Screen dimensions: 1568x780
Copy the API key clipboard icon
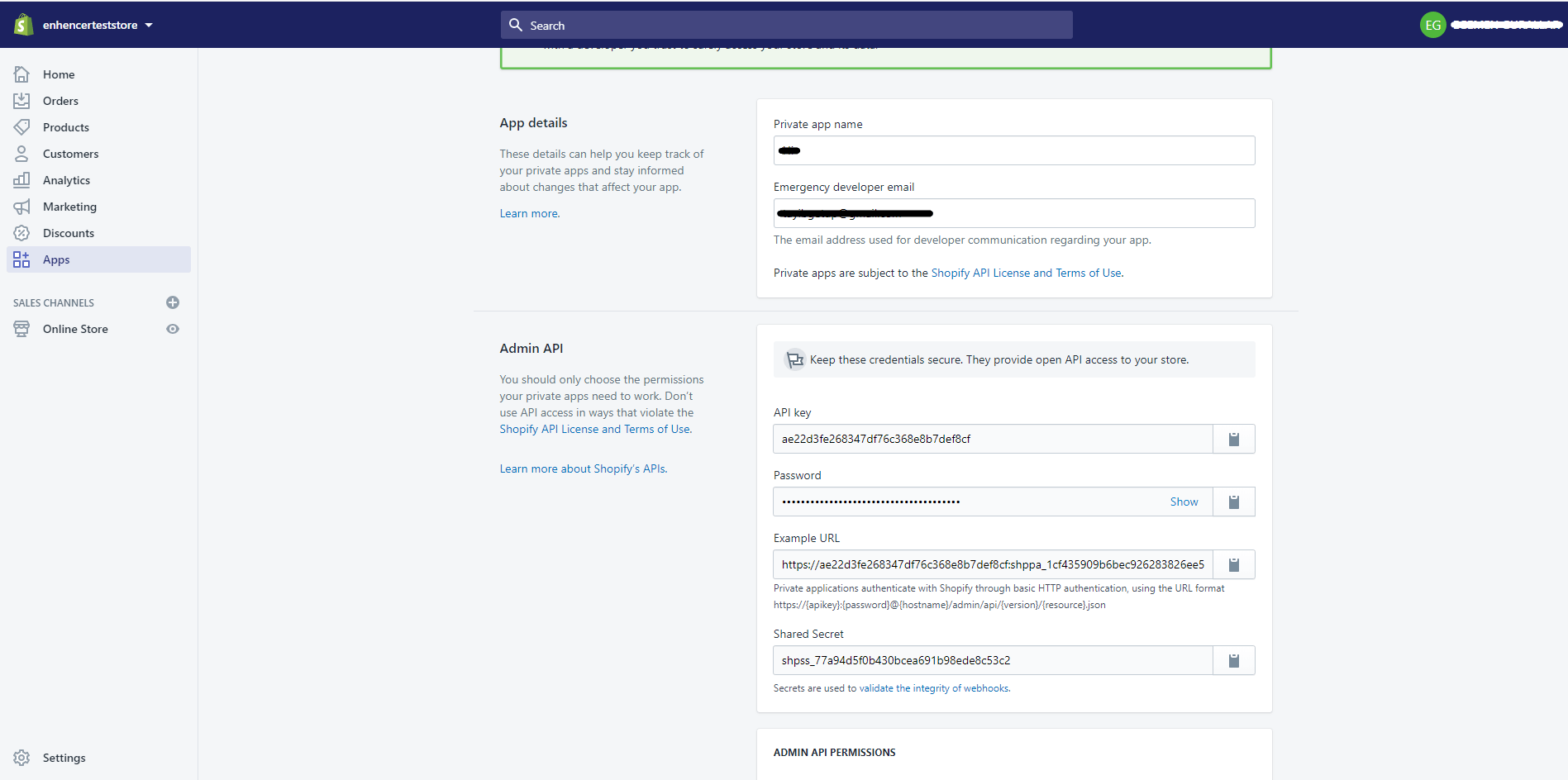(1234, 439)
